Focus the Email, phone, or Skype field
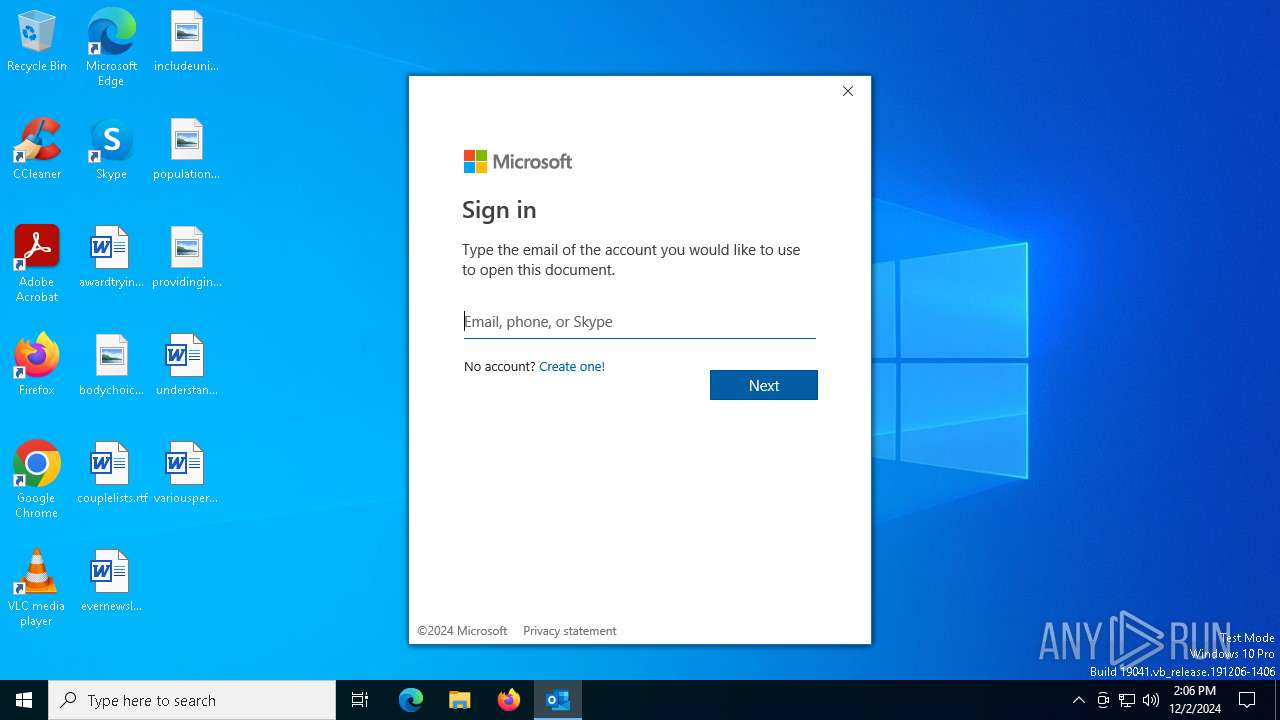 click(x=640, y=322)
